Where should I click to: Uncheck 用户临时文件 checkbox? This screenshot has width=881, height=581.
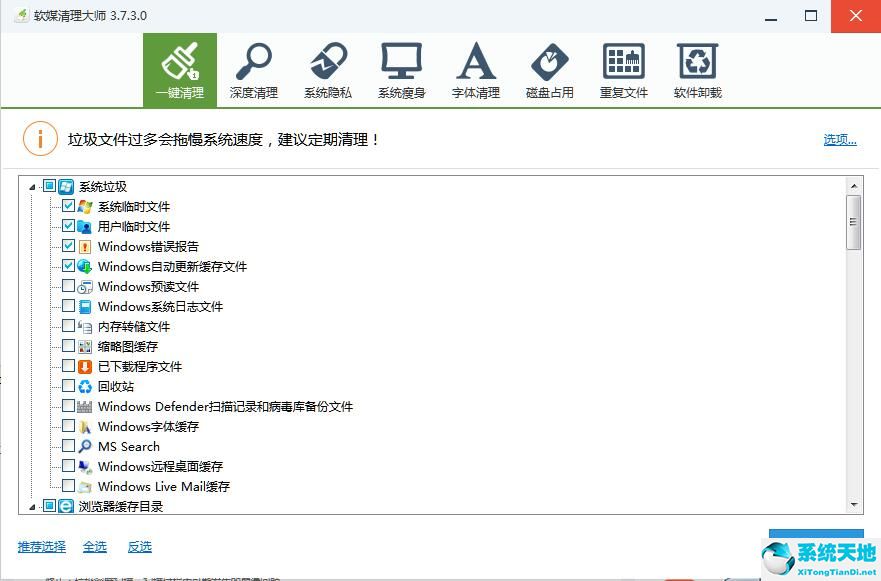(68, 226)
